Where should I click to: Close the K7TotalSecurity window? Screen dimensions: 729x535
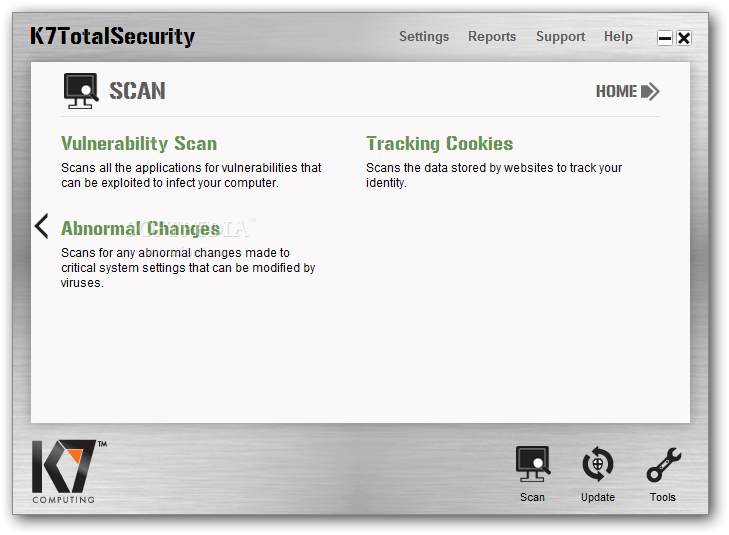coord(684,38)
